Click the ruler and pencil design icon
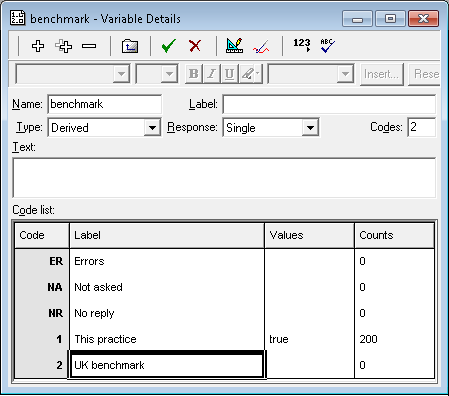This screenshot has width=449, height=396. (x=234, y=46)
